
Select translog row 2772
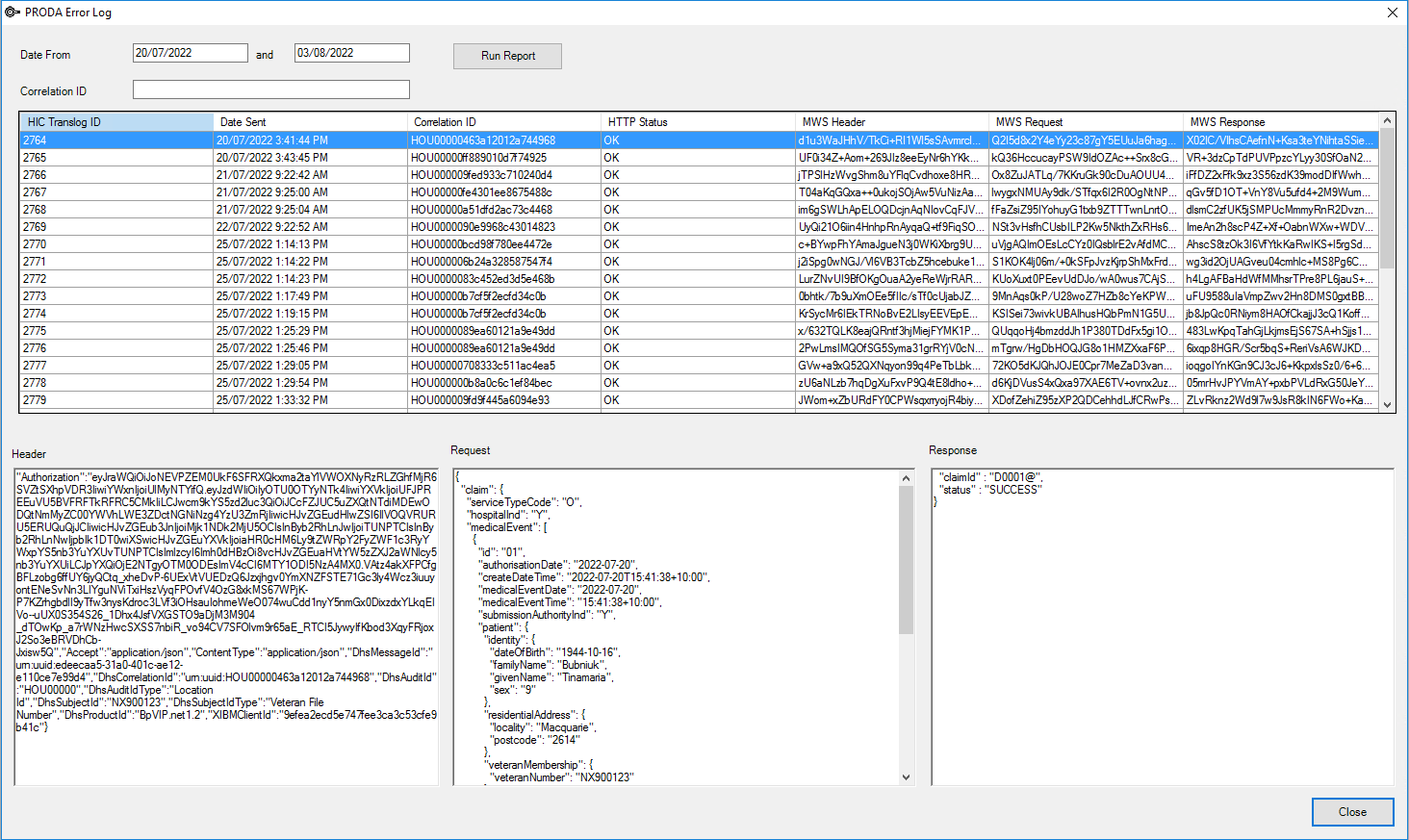tap(699, 279)
